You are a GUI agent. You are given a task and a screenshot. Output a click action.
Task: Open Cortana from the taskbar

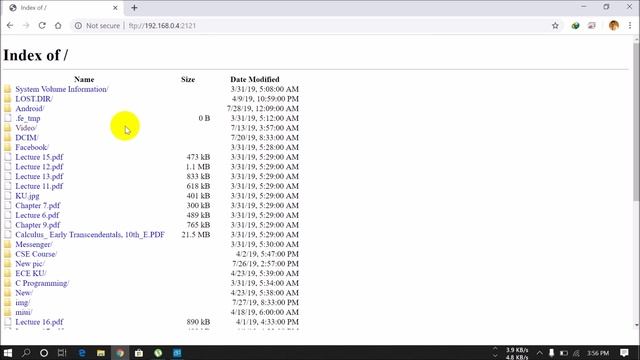pos(44,353)
